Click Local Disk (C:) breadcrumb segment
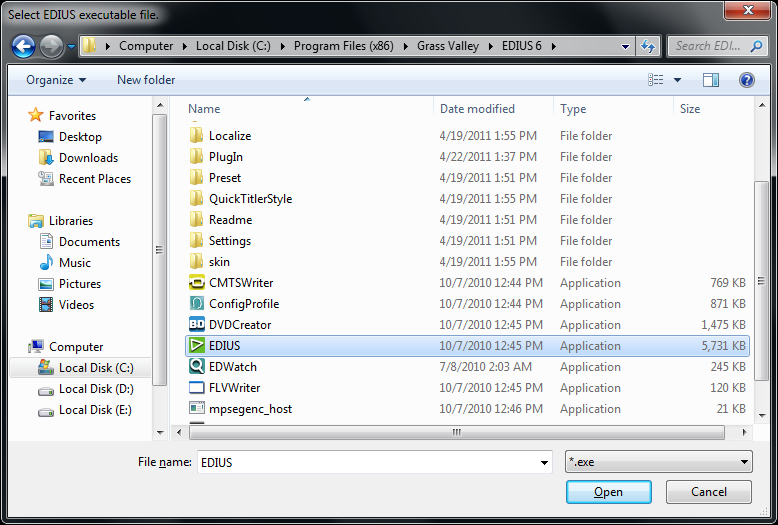This screenshot has width=778, height=525. click(x=233, y=46)
